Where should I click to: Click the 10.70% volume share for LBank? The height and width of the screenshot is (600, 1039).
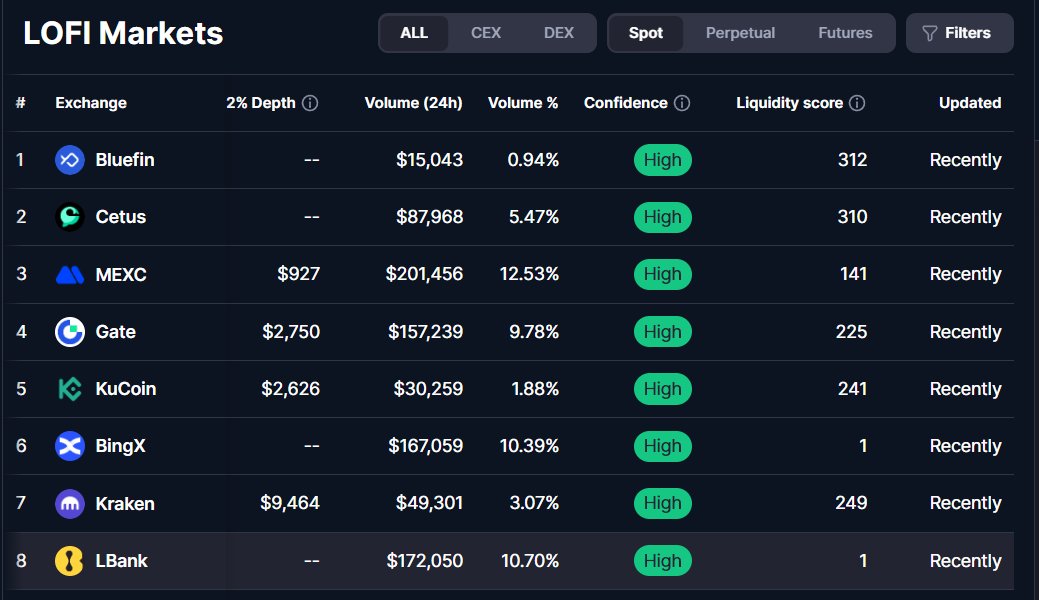pos(530,561)
